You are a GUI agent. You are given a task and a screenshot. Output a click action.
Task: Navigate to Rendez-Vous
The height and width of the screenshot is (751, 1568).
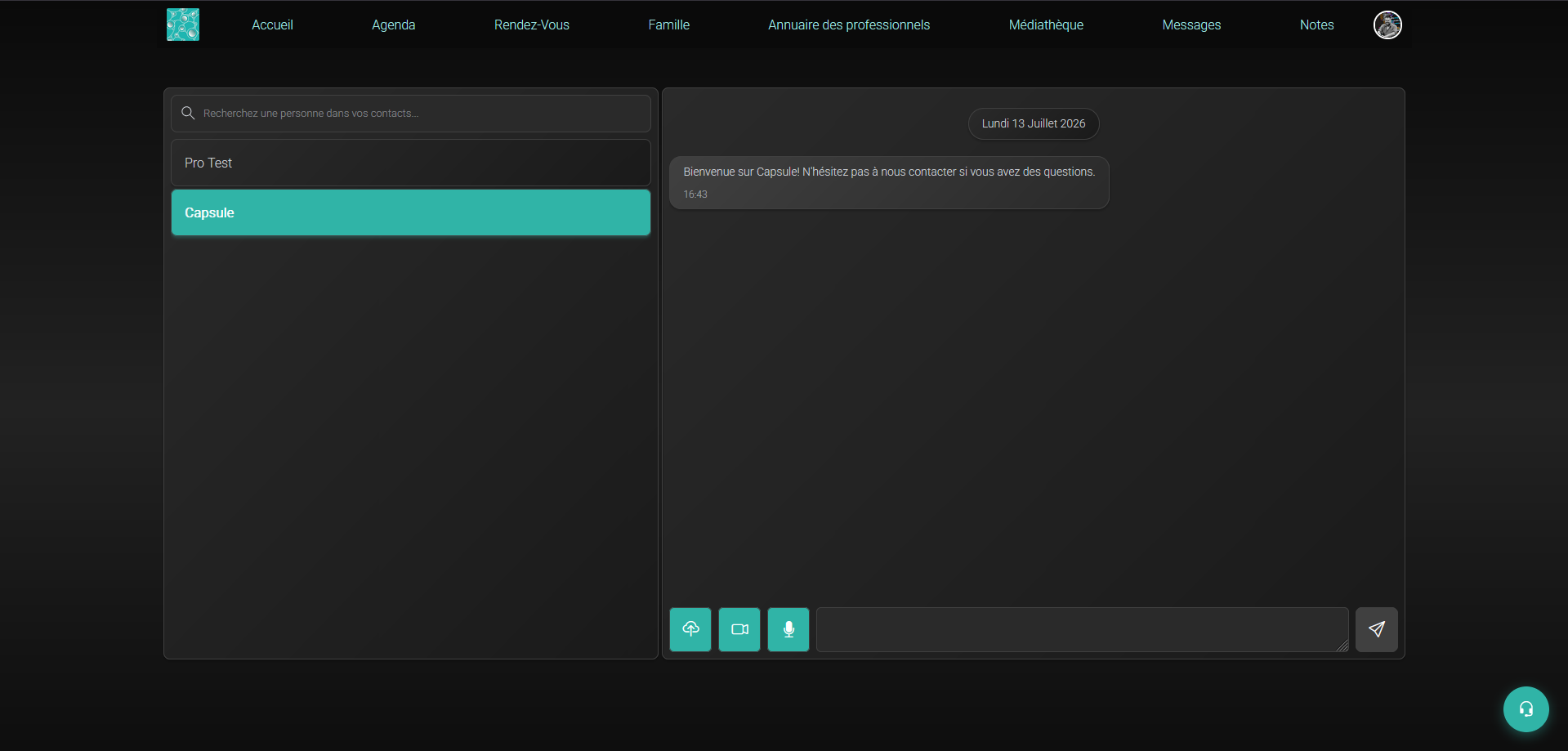click(x=532, y=25)
